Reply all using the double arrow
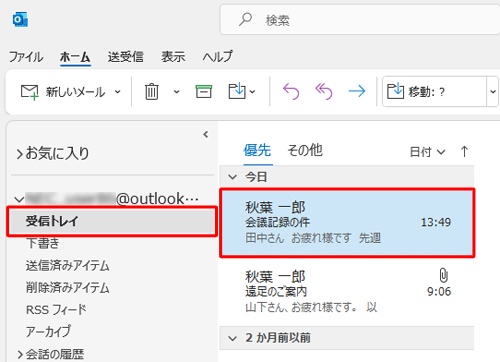This screenshot has width=500, height=362. pos(324,92)
